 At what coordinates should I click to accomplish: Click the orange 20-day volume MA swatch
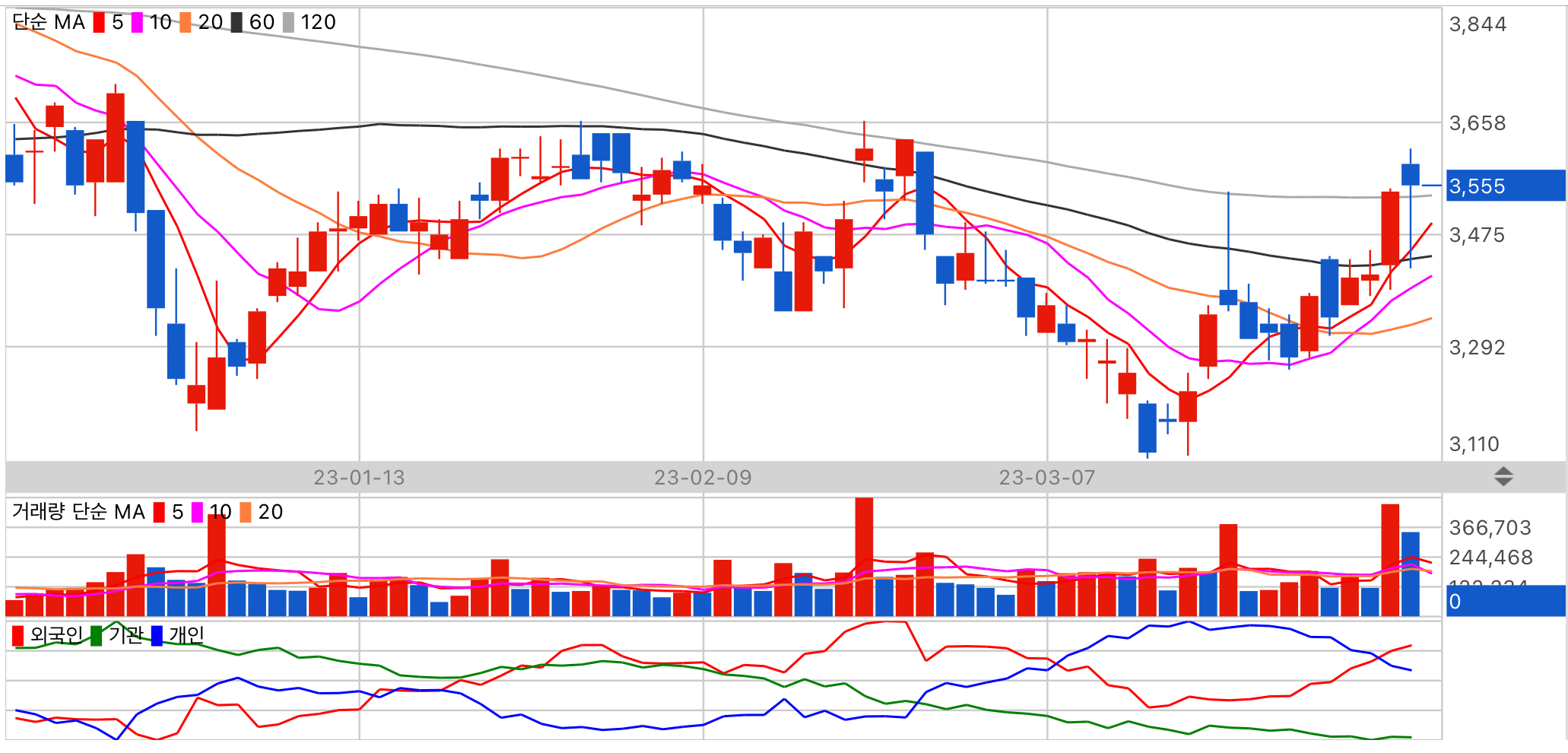point(246,513)
